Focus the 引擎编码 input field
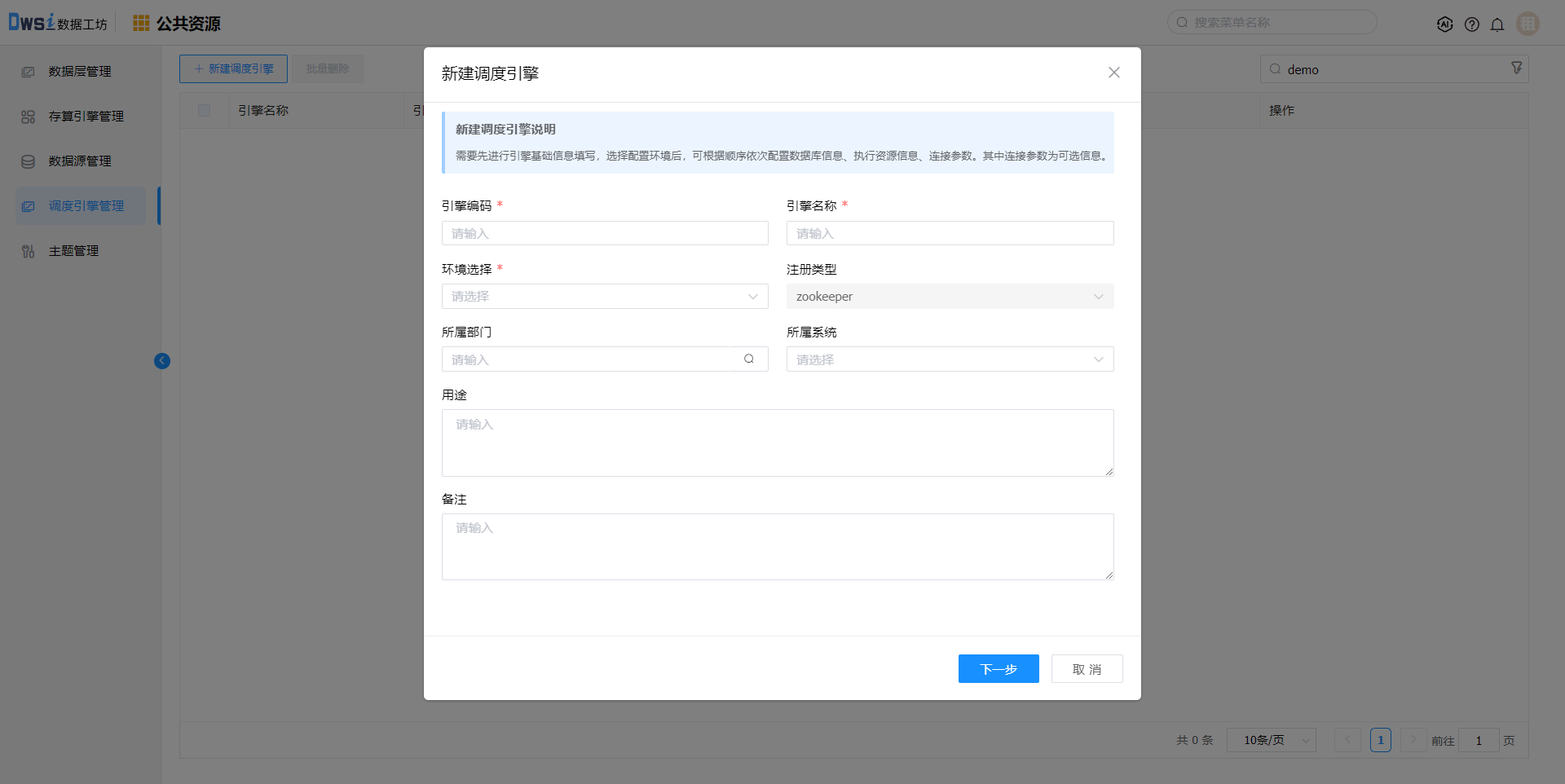The width and height of the screenshot is (1565, 784). [x=605, y=234]
